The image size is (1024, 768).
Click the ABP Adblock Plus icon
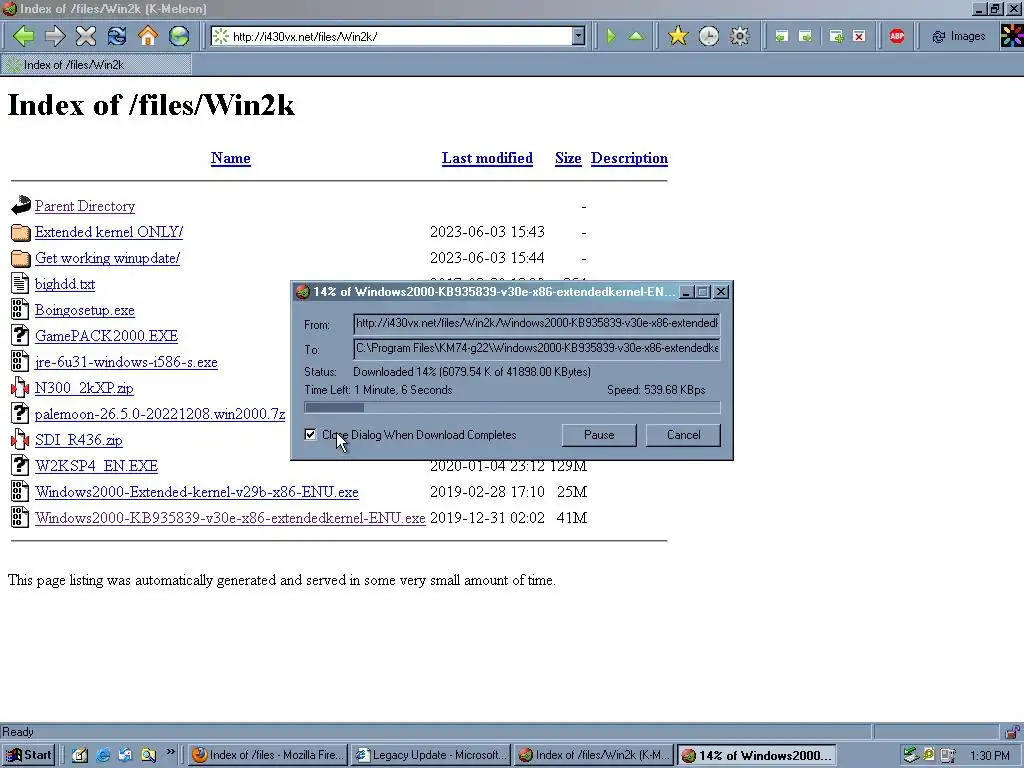coord(897,36)
